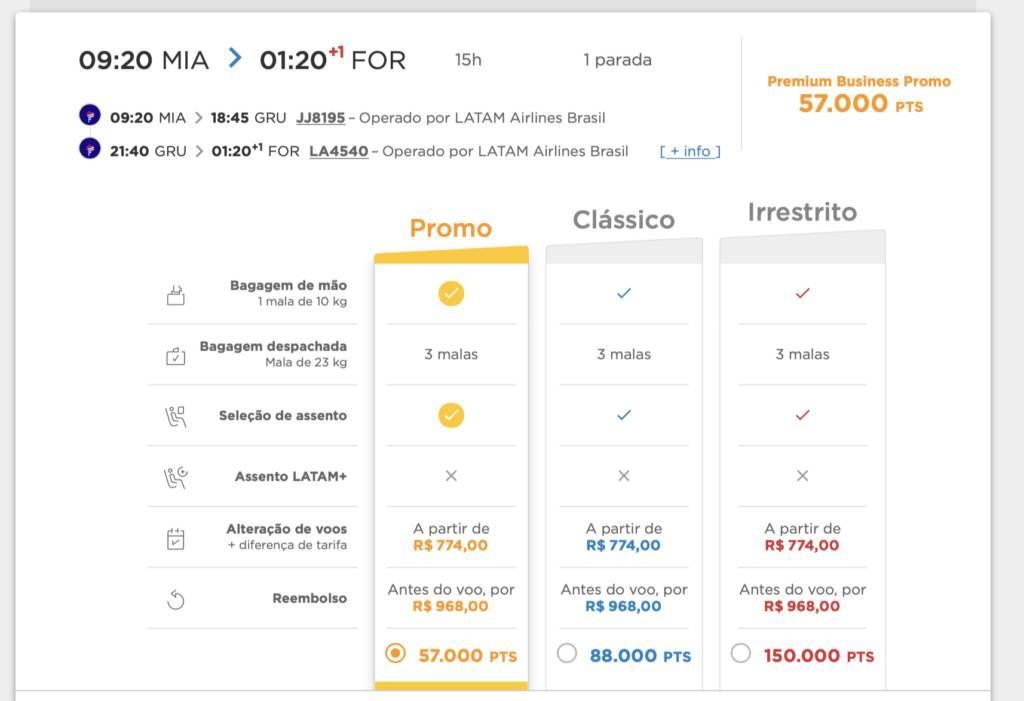The height and width of the screenshot is (701, 1024).
Task: Switch to the Irrestrito fare tab
Action: tap(802, 212)
